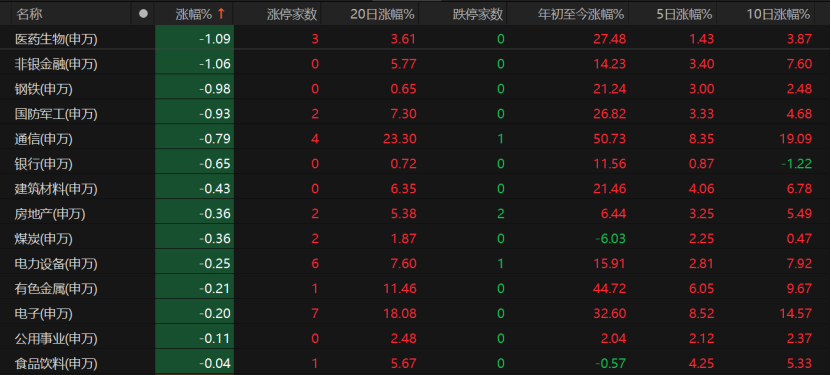Select the 公用事业(申万) row

coord(416,337)
